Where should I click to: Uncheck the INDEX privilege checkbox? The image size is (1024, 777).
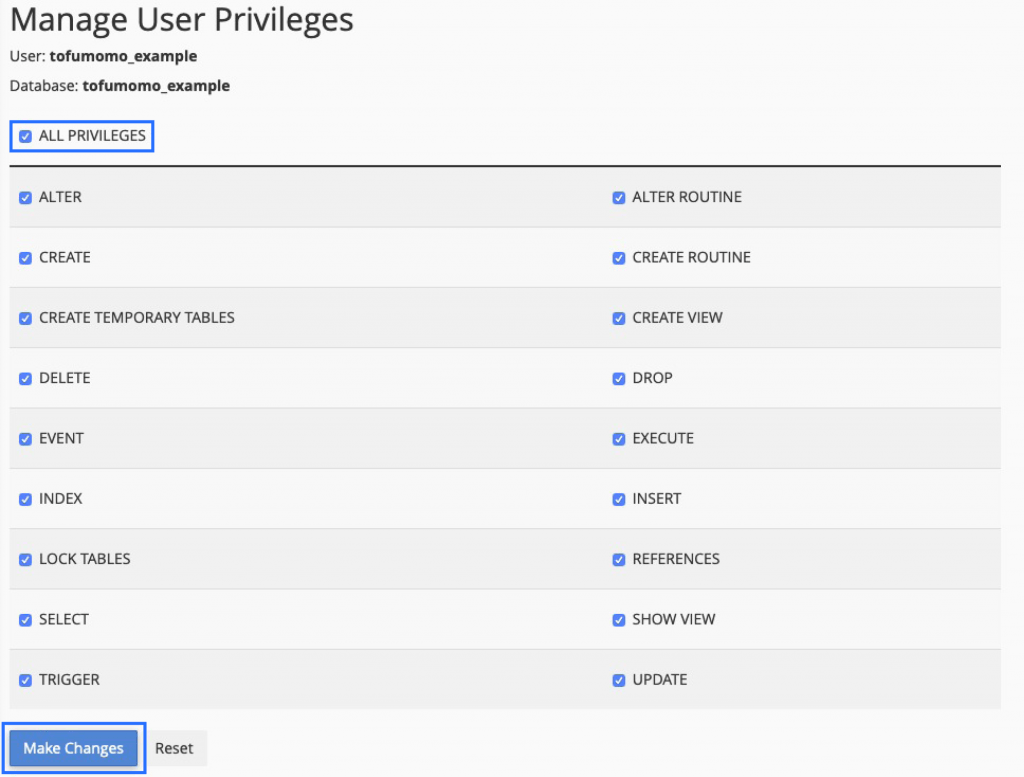click(x=25, y=499)
